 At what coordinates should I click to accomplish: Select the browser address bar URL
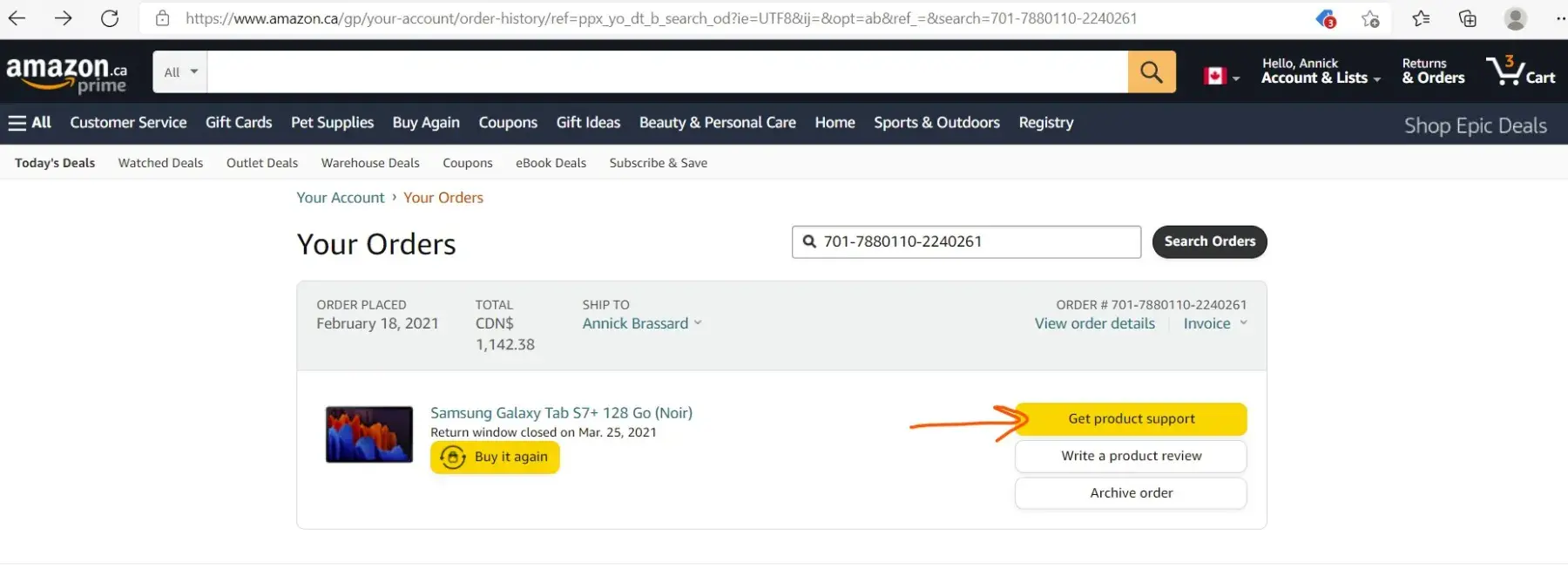(661, 18)
